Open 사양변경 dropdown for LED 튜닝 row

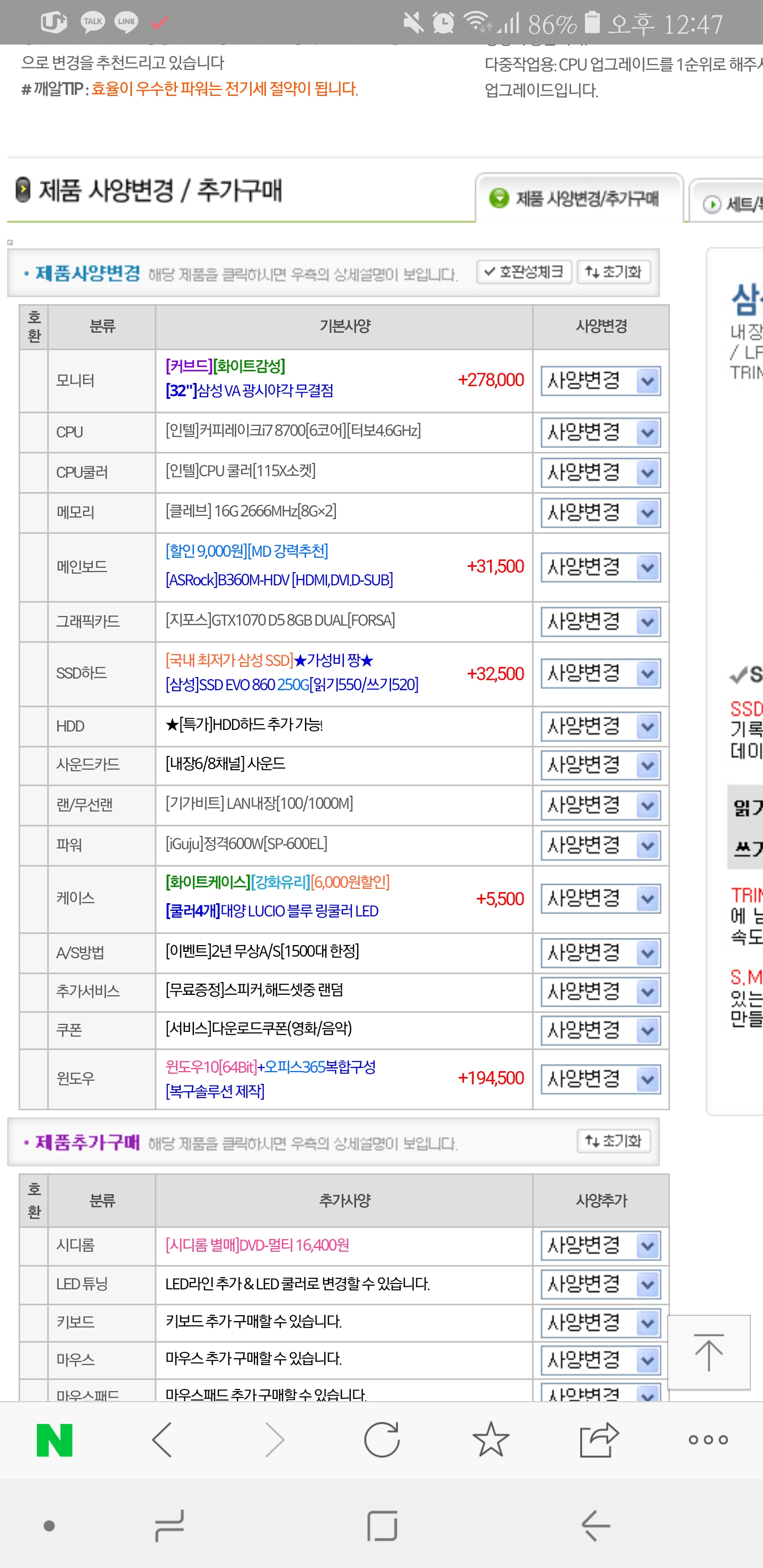(601, 1285)
